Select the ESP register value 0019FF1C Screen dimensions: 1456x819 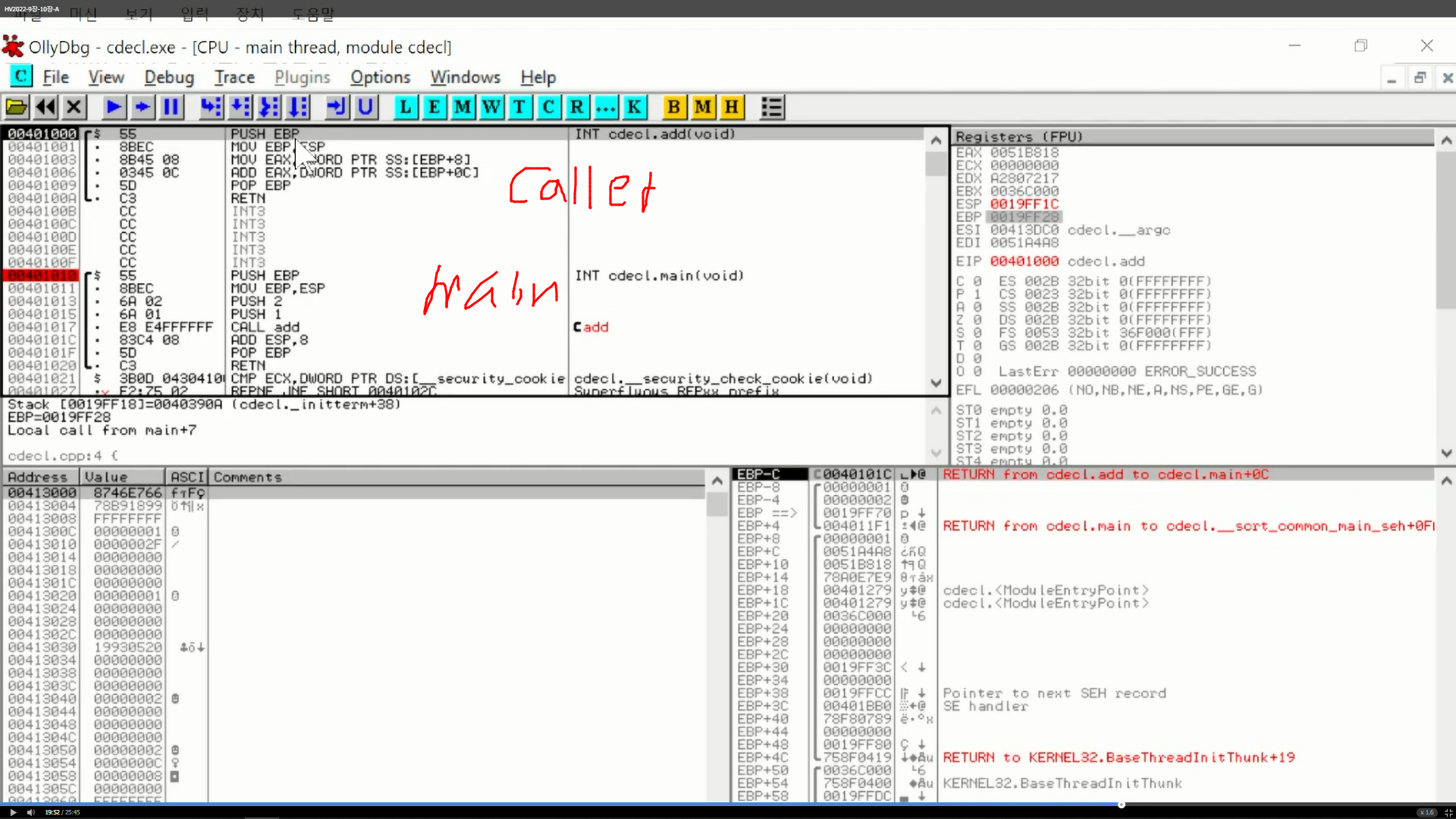1024,204
